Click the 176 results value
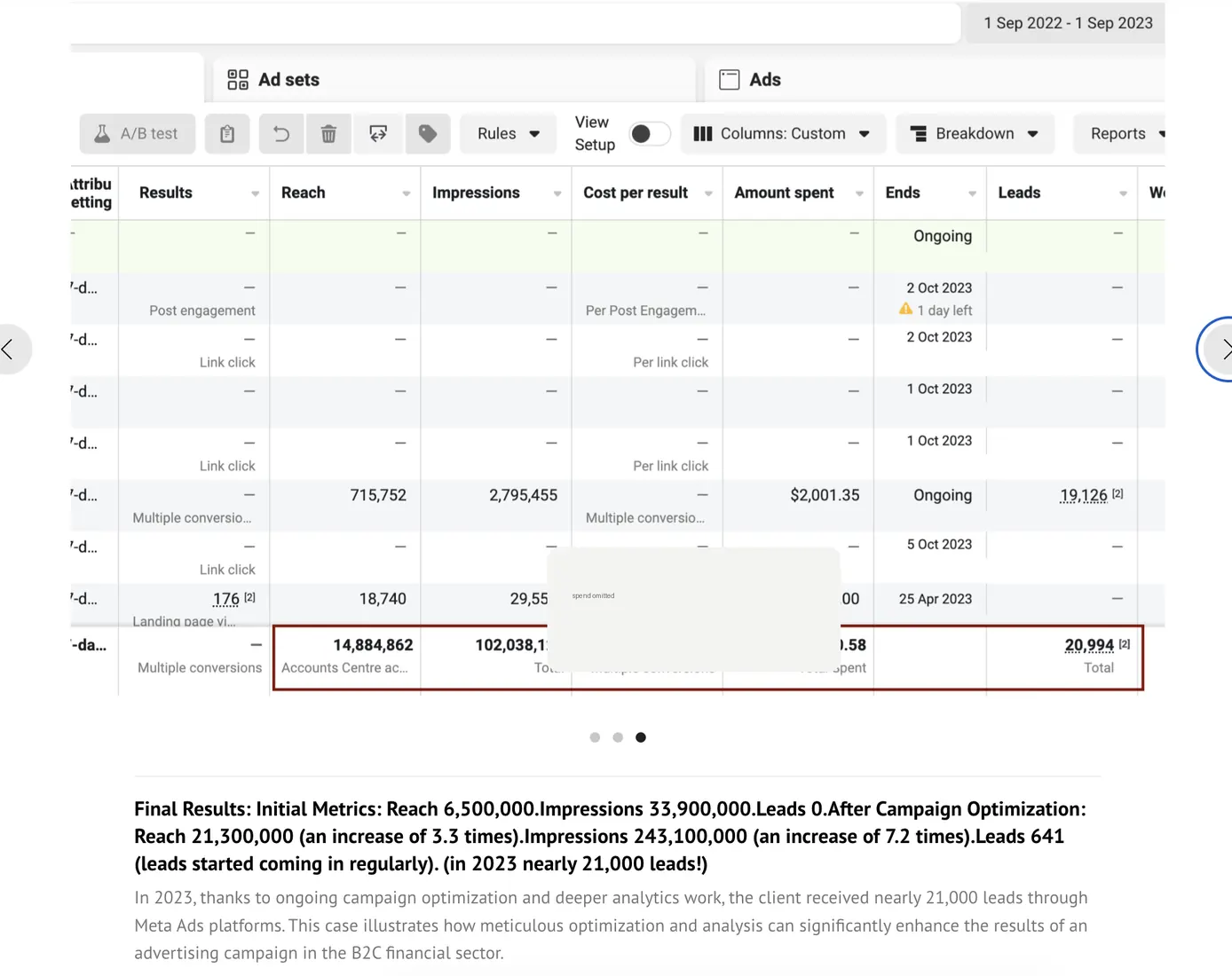This screenshot has height=976, width=1232. [x=226, y=599]
